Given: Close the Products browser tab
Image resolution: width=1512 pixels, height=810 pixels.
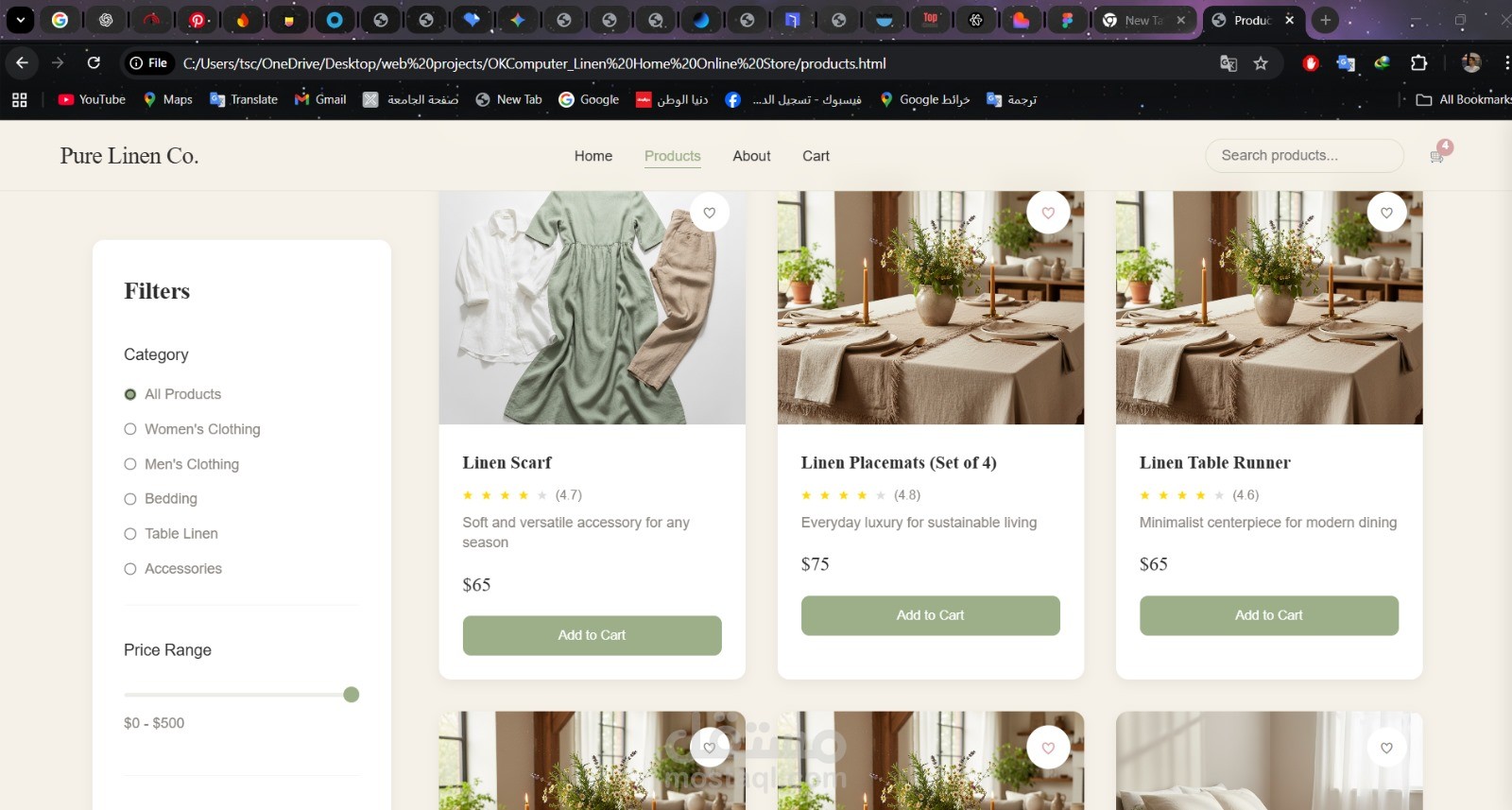Looking at the screenshot, I should tap(1289, 20).
